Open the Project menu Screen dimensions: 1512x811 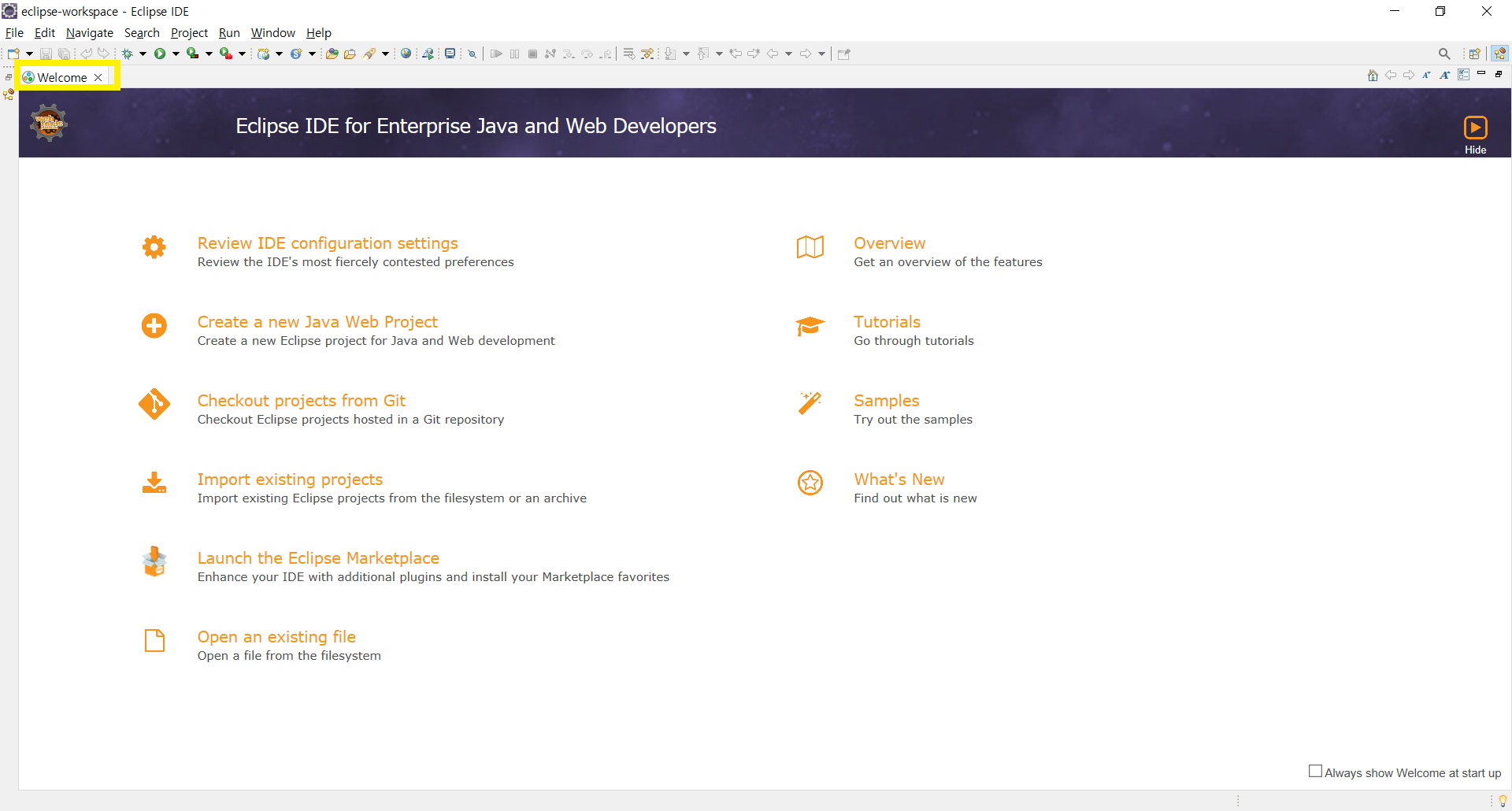pyautogui.click(x=189, y=32)
